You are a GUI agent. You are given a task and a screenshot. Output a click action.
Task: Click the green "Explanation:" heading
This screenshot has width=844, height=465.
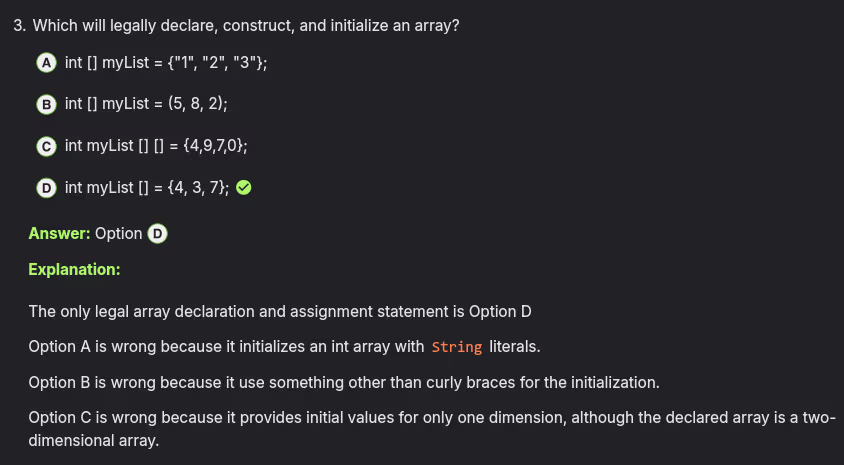pyautogui.click(x=74, y=269)
